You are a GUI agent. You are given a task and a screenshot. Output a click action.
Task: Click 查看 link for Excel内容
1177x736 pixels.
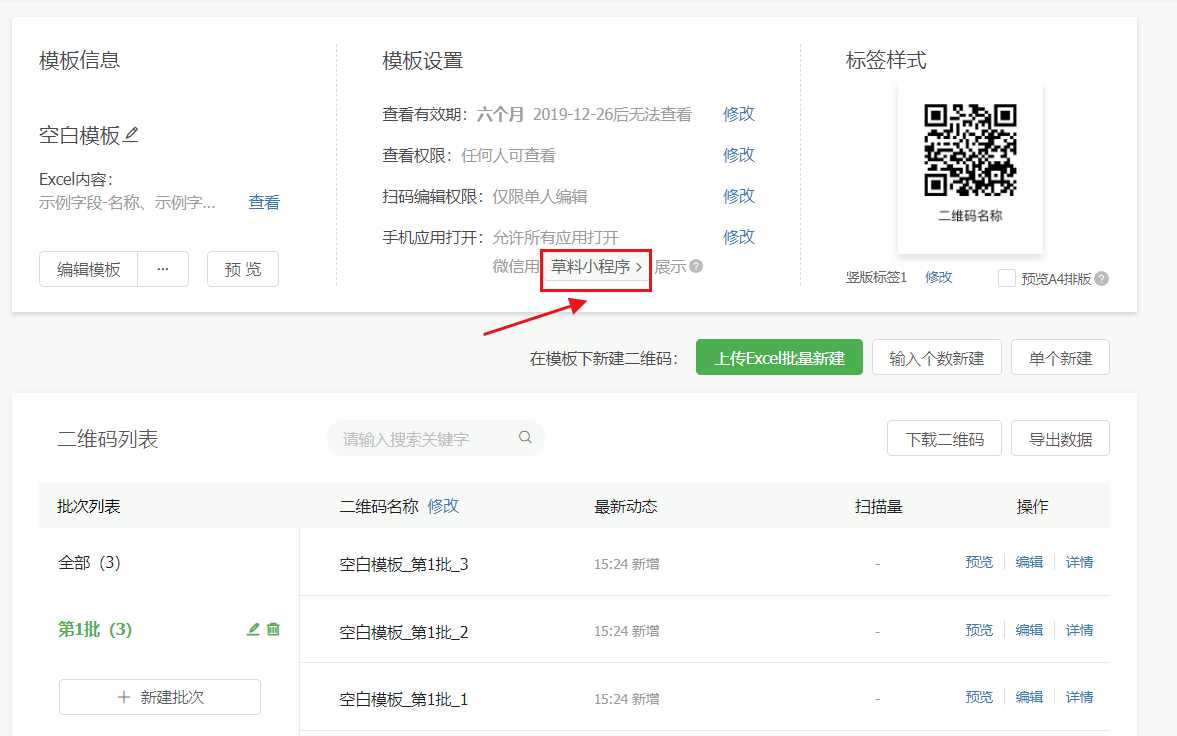pyautogui.click(x=264, y=202)
